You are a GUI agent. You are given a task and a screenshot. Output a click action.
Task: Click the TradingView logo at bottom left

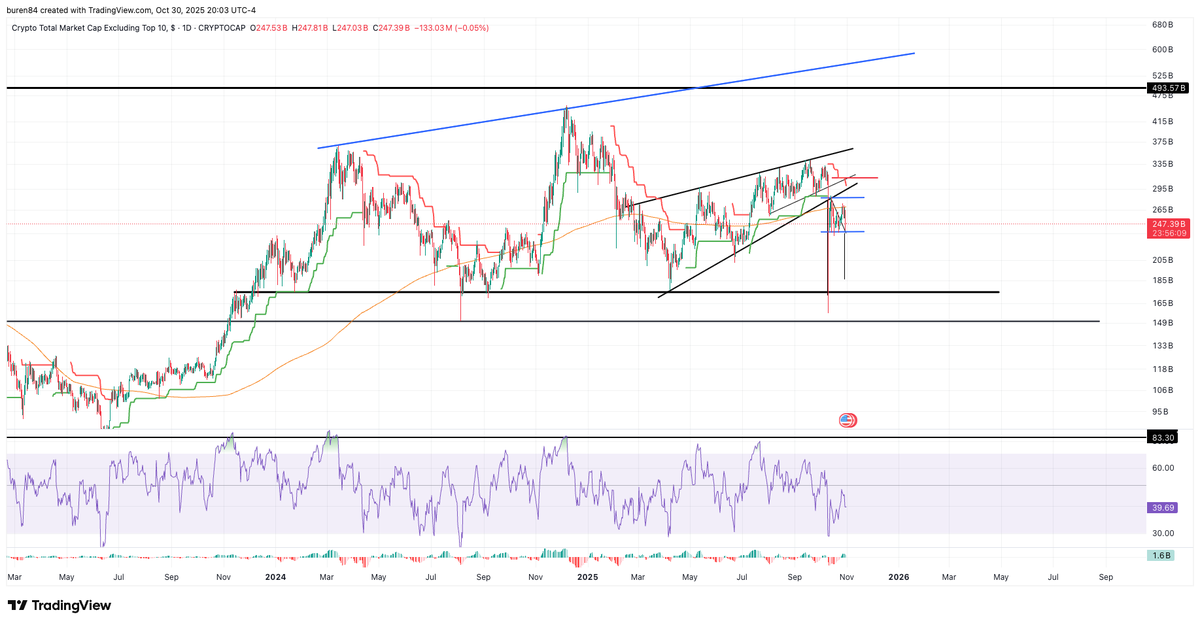coord(59,605)
